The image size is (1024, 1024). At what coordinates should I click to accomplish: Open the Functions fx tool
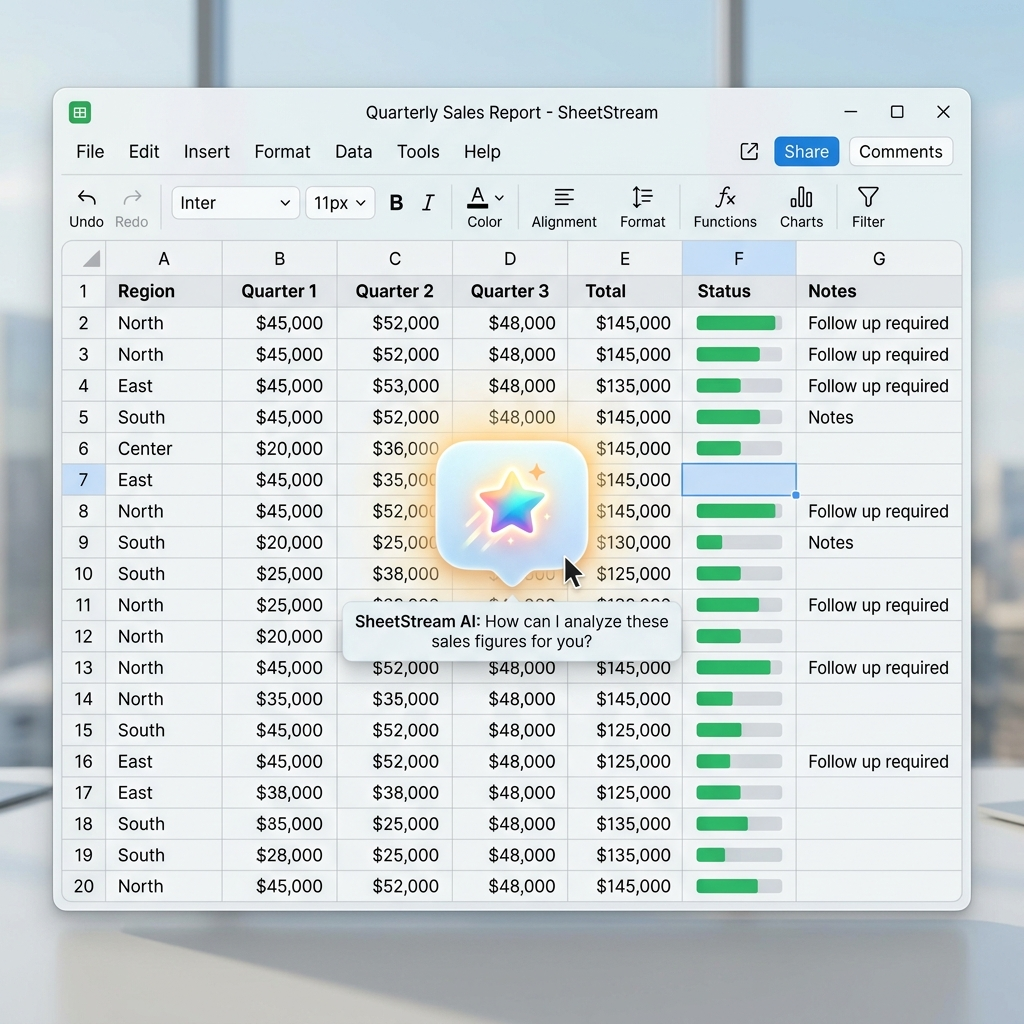[x=725, y=197]
